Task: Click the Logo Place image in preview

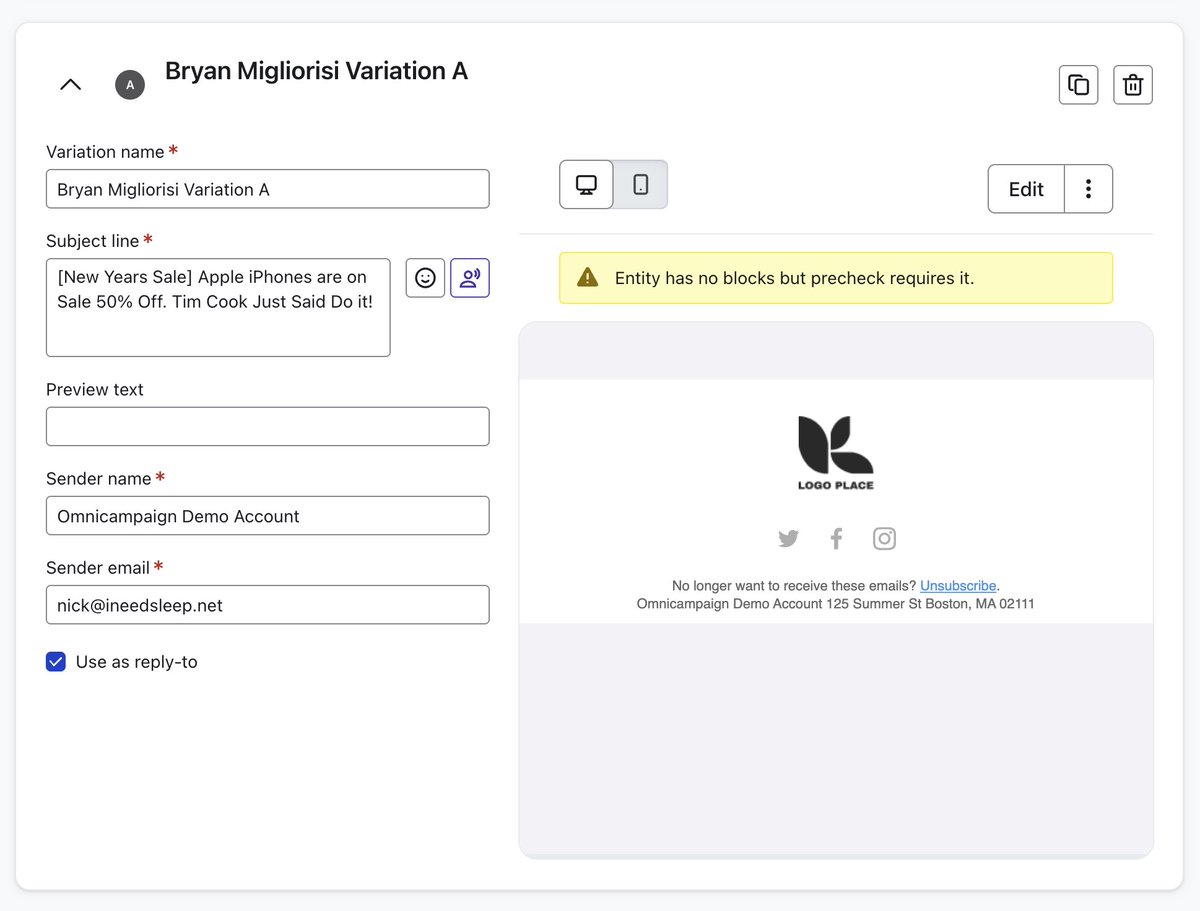Action: coord(836,453)
